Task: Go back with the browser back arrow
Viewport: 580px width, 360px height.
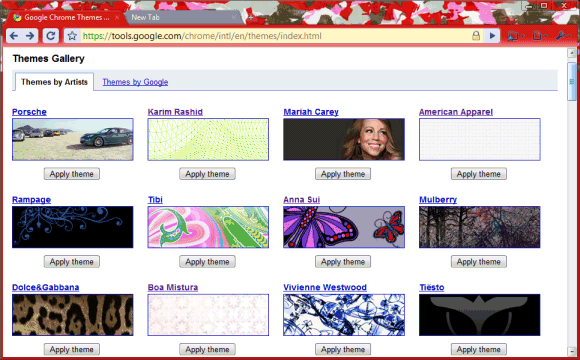Action: tap(14, 36)
